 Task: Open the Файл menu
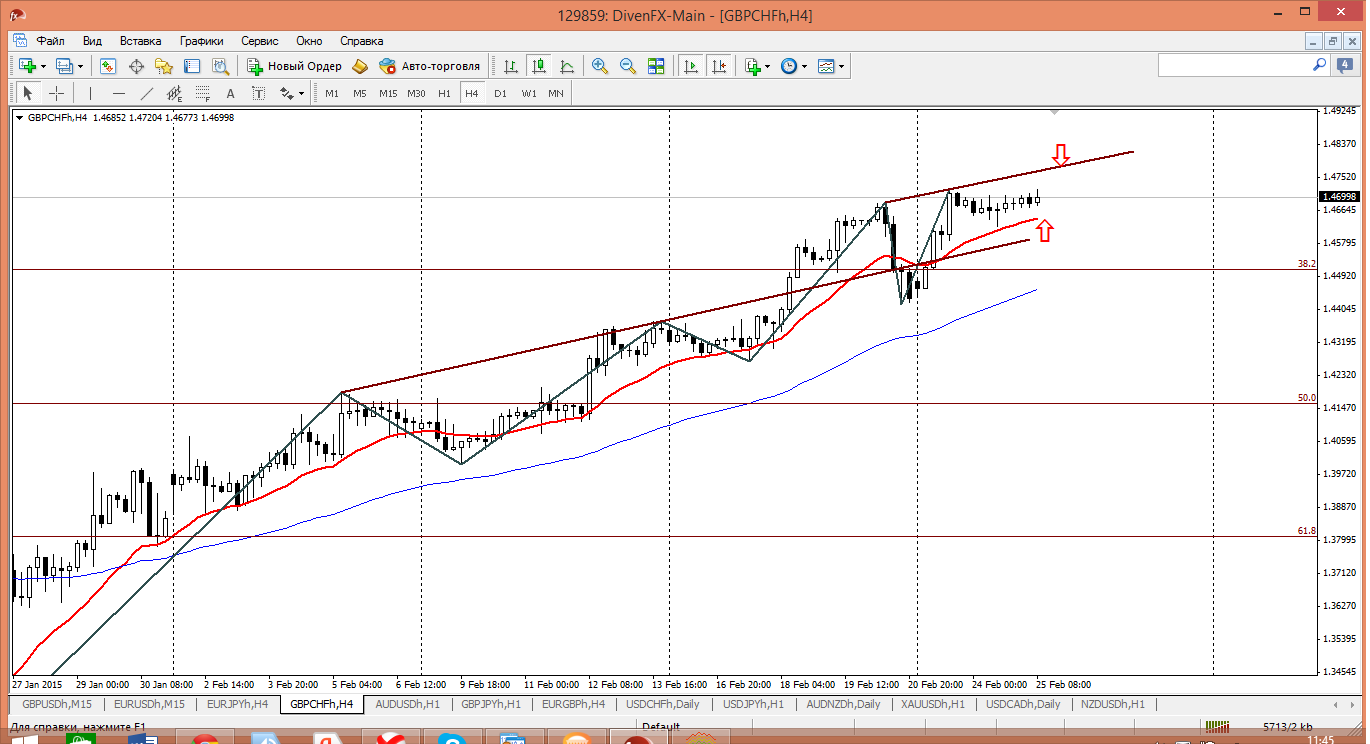(x=51, y=41)
